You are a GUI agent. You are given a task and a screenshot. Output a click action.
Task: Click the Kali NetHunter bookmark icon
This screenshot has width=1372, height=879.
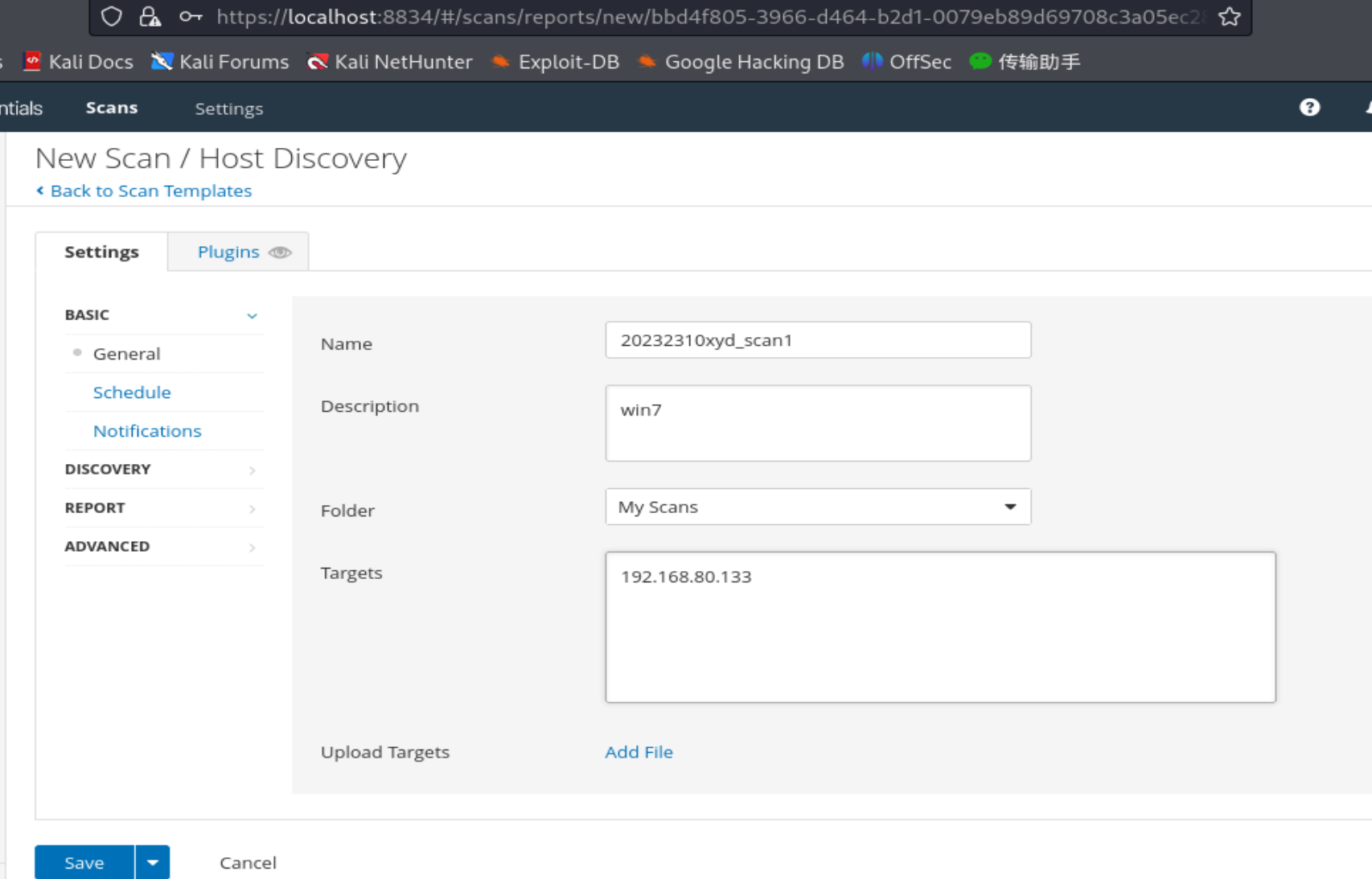(318, 61)
